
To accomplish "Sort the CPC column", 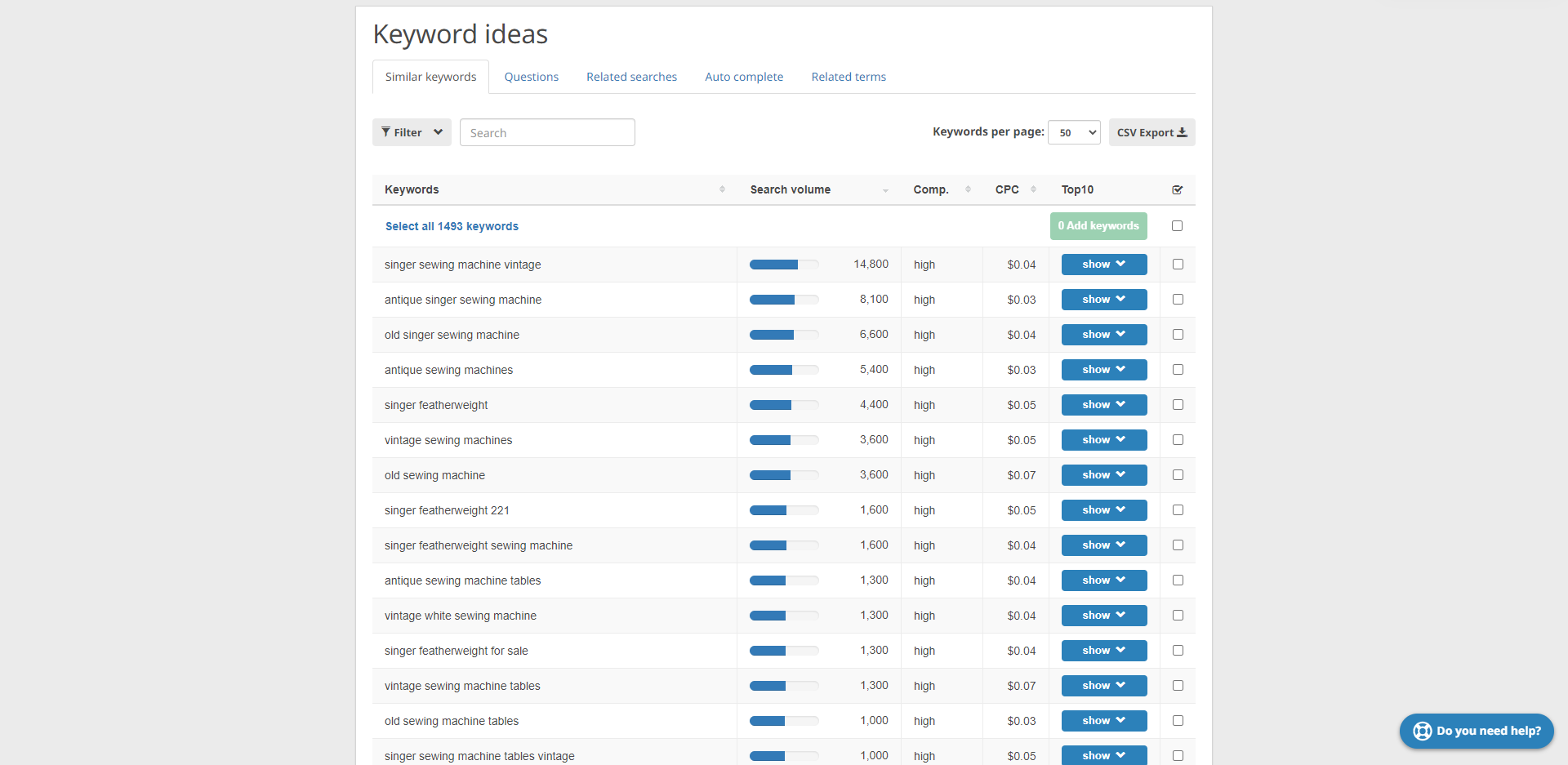I will (1034, 189).
